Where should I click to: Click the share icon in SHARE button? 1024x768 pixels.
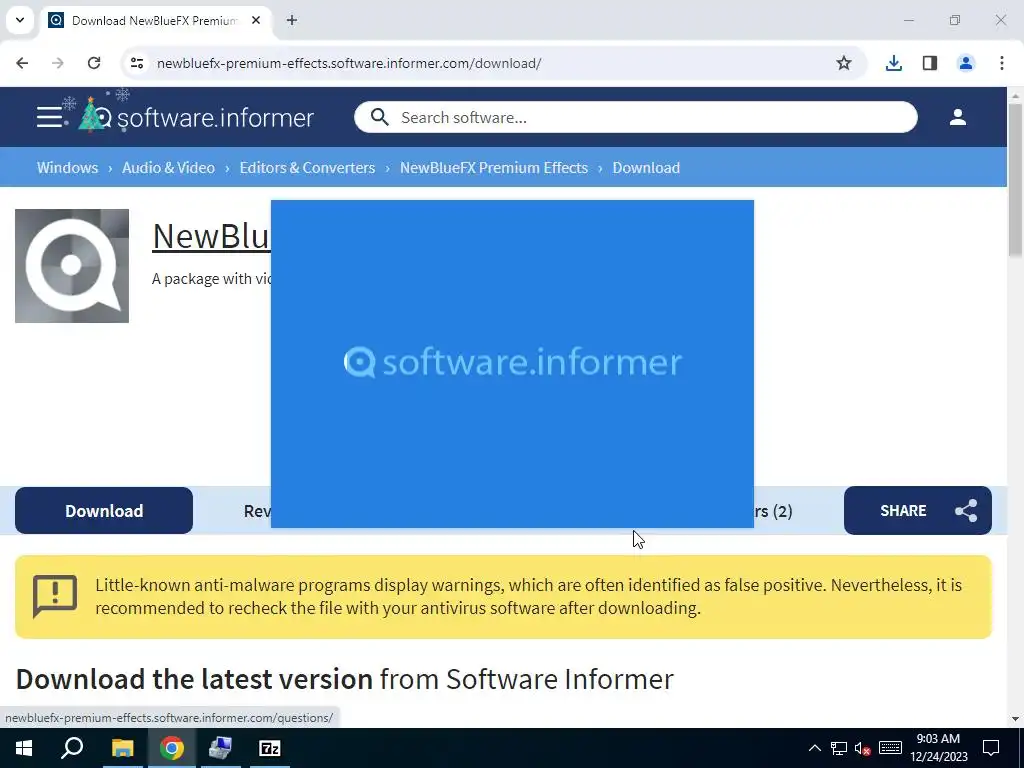(x=966, y=511)
